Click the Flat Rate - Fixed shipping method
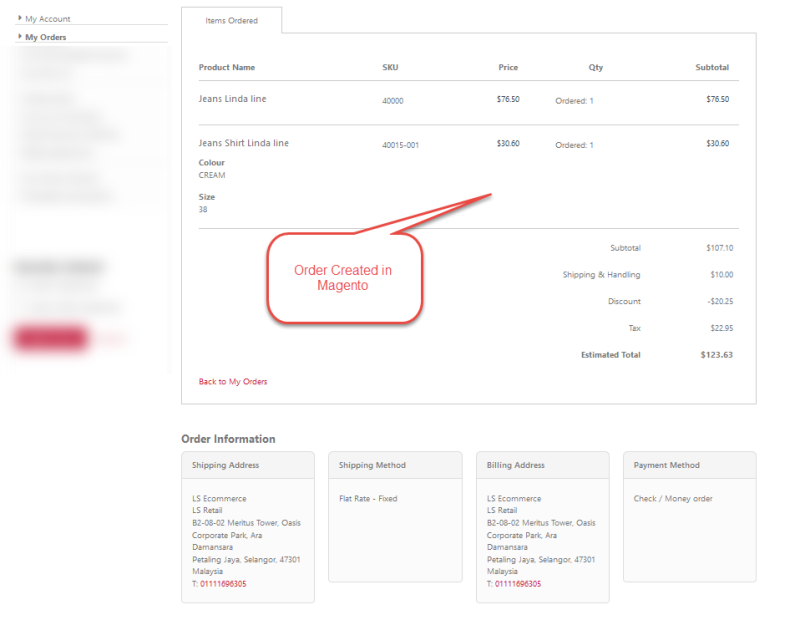 368,499
